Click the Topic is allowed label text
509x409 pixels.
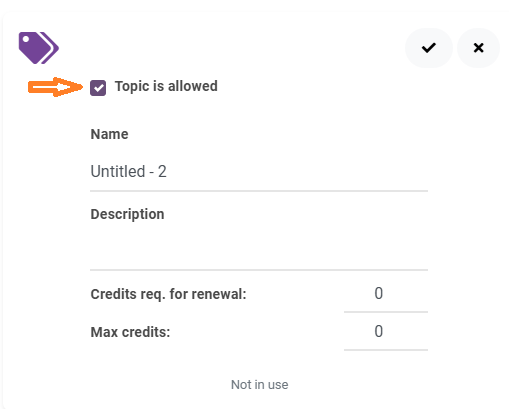coord(166,86)
